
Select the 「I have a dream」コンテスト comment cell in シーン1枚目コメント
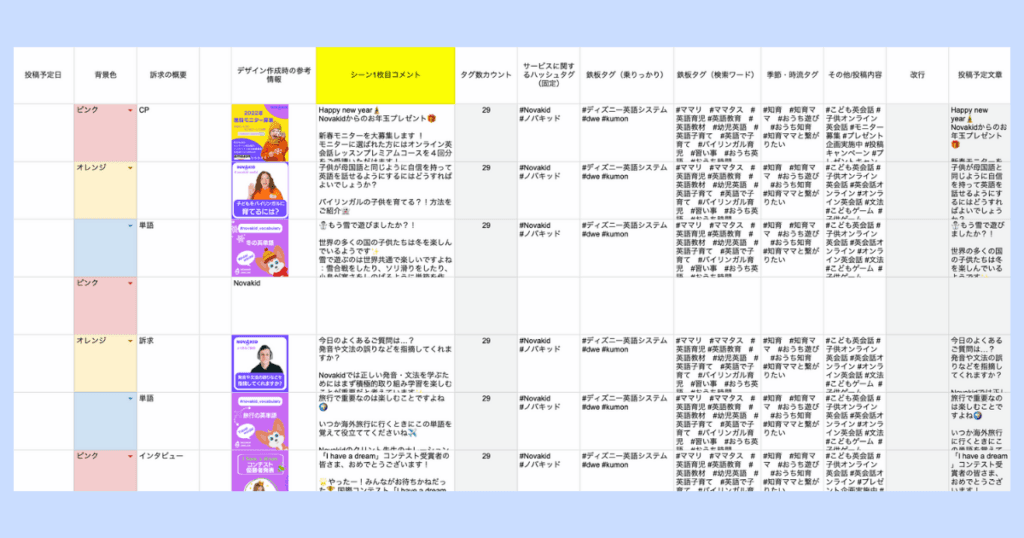(385, 471)
